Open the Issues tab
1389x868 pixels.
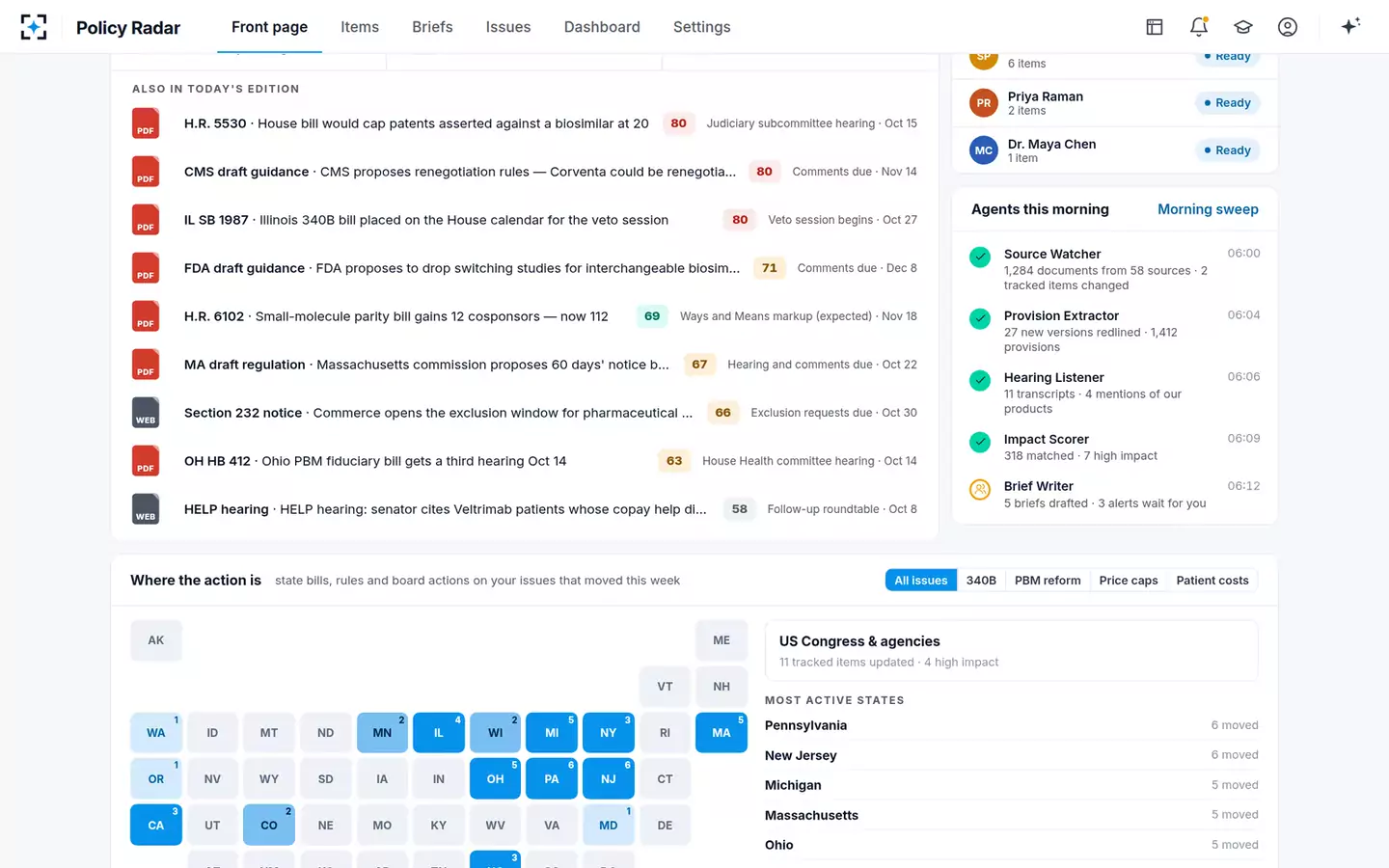tap(508, 27)
